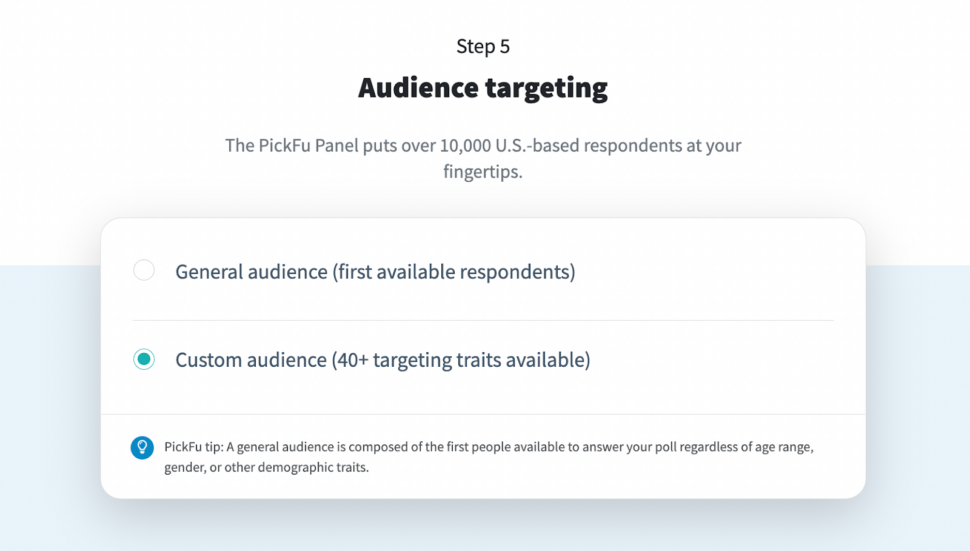Click 'gender, or other demographic traits' tip line
The image size is (970, 551).
pos(267,468)
